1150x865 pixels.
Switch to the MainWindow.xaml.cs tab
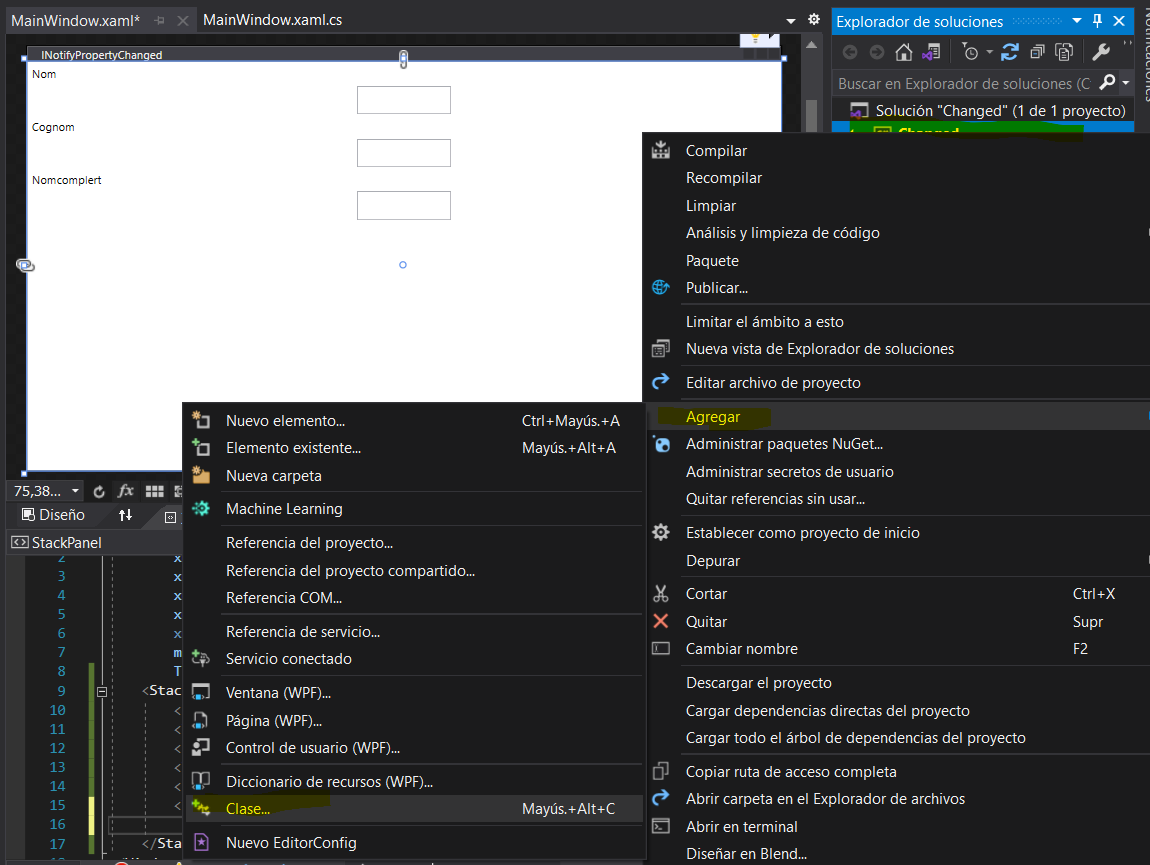click(272, 20)
